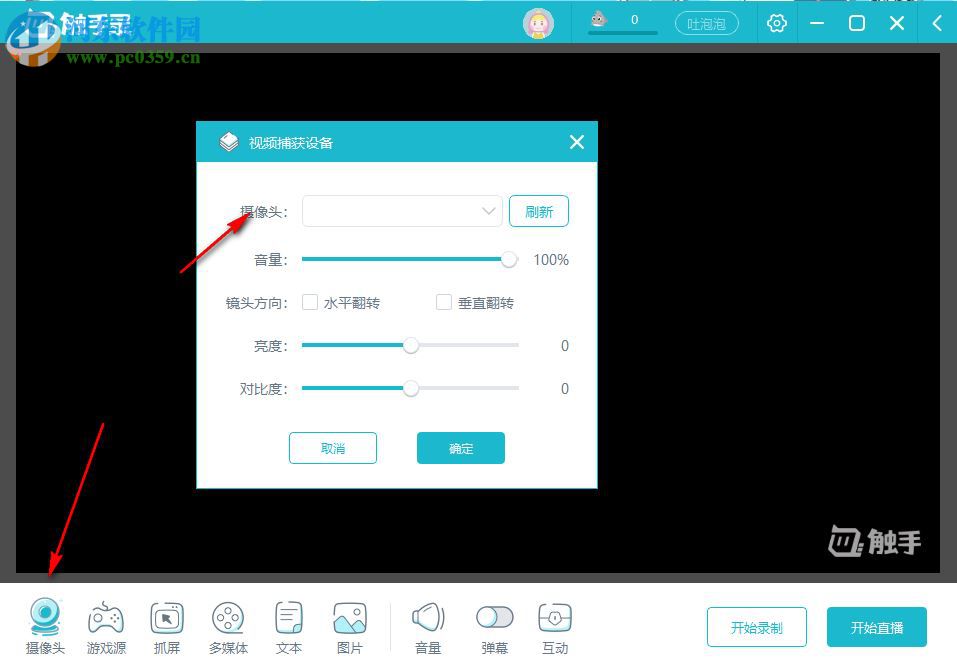Select the 抓屏 screen capture tool

coord(167,626)
